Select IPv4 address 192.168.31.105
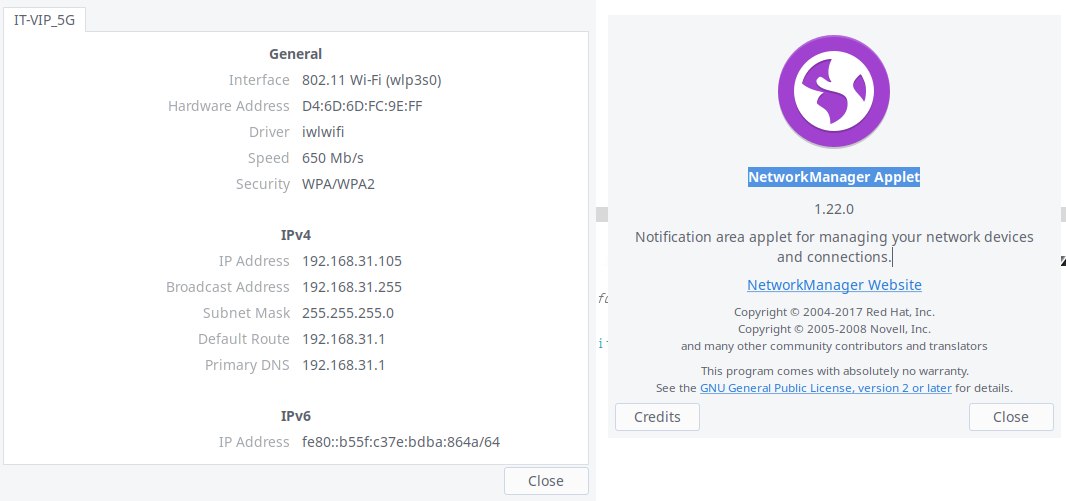Viewport: 1066px width, 501px height. point(352,261)
